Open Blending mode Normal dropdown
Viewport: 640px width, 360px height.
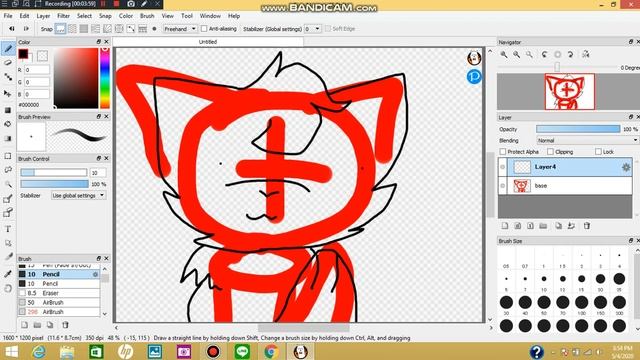(x=587, y=140)
